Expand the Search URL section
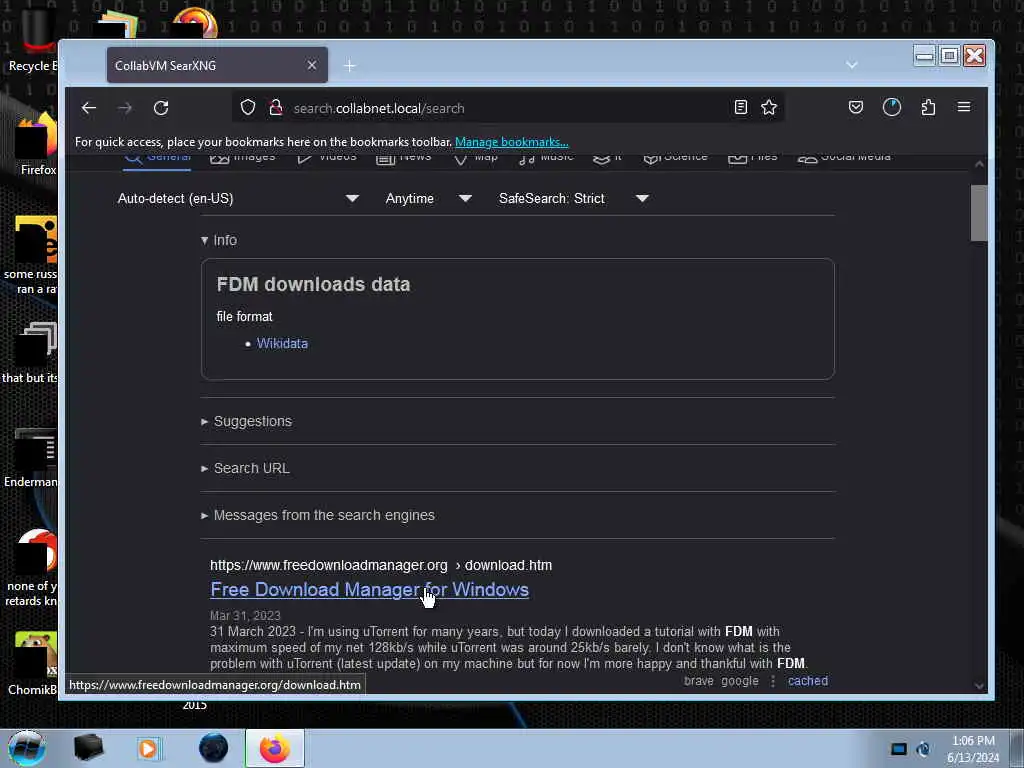The image size is (1024, 768). point(246,468)
